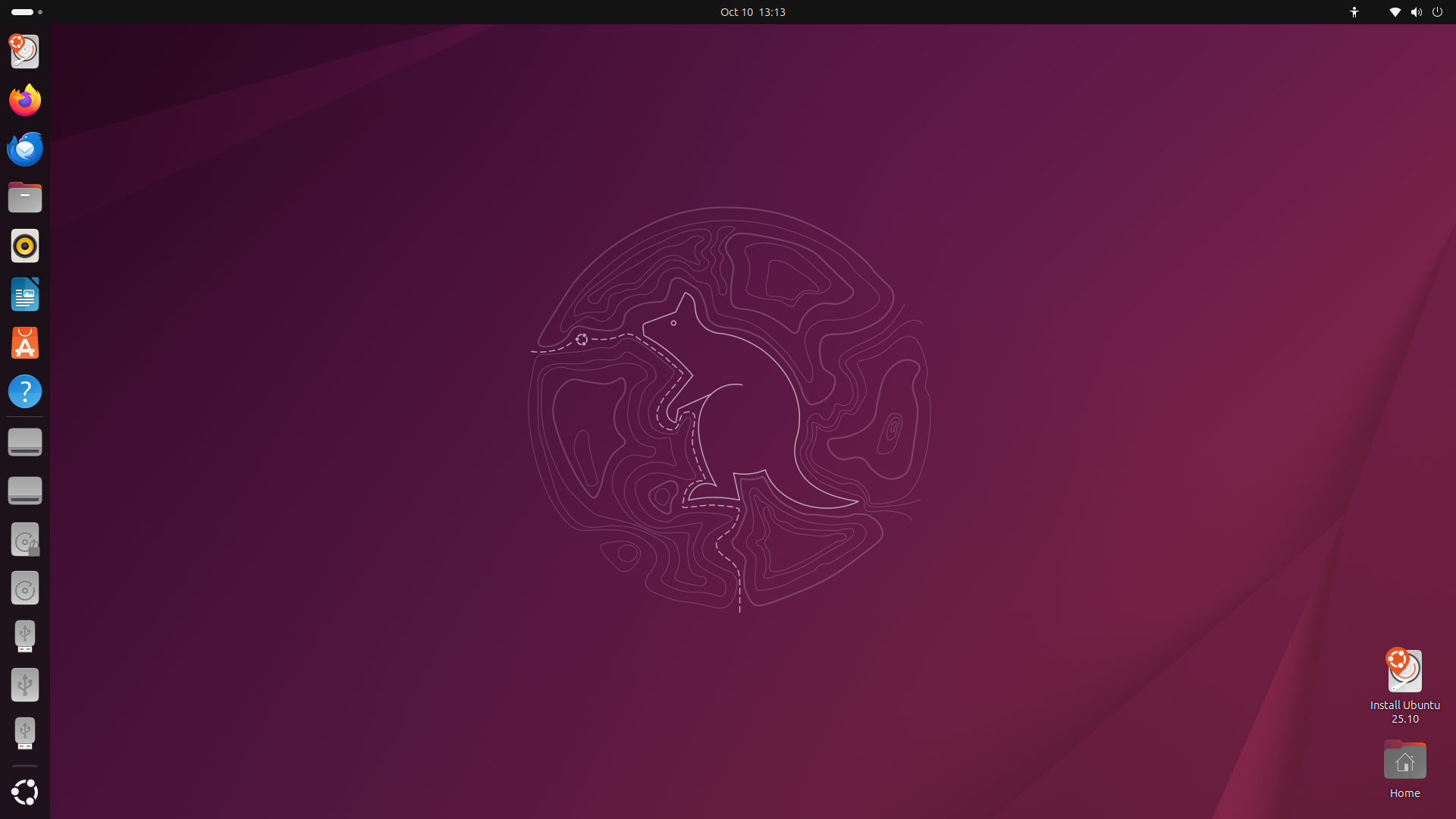
Task: Open Ubuntu Help
Action: pos(24,391)
